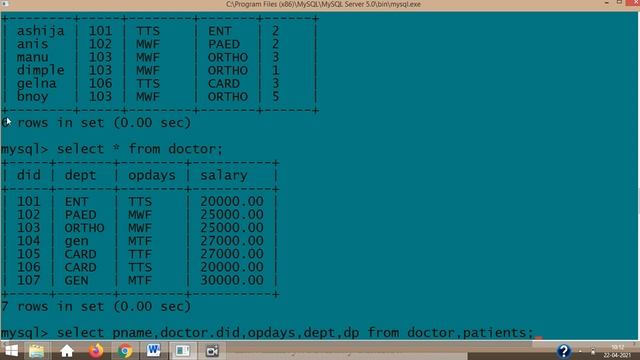Click dept 'GEN' for doctor 107
This screenshot has width=640, height=360.
pyautogui.click(x=76, y=280)
